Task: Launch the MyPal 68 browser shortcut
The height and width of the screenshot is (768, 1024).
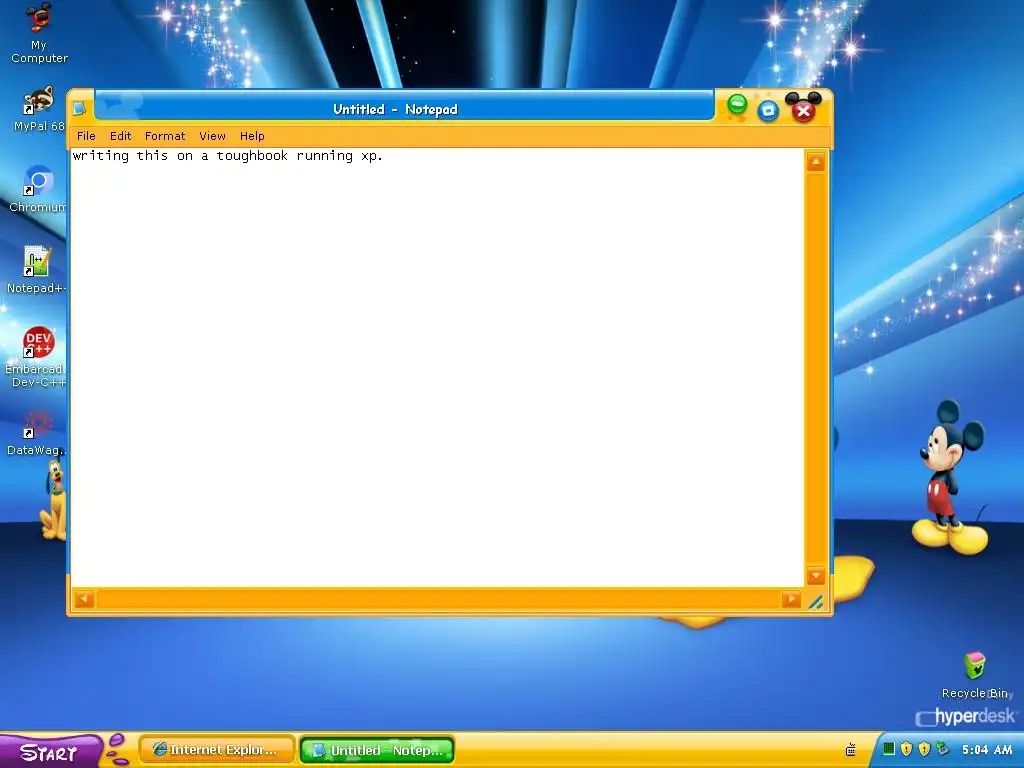Action: pyautogui.click(x=39, y=109)
